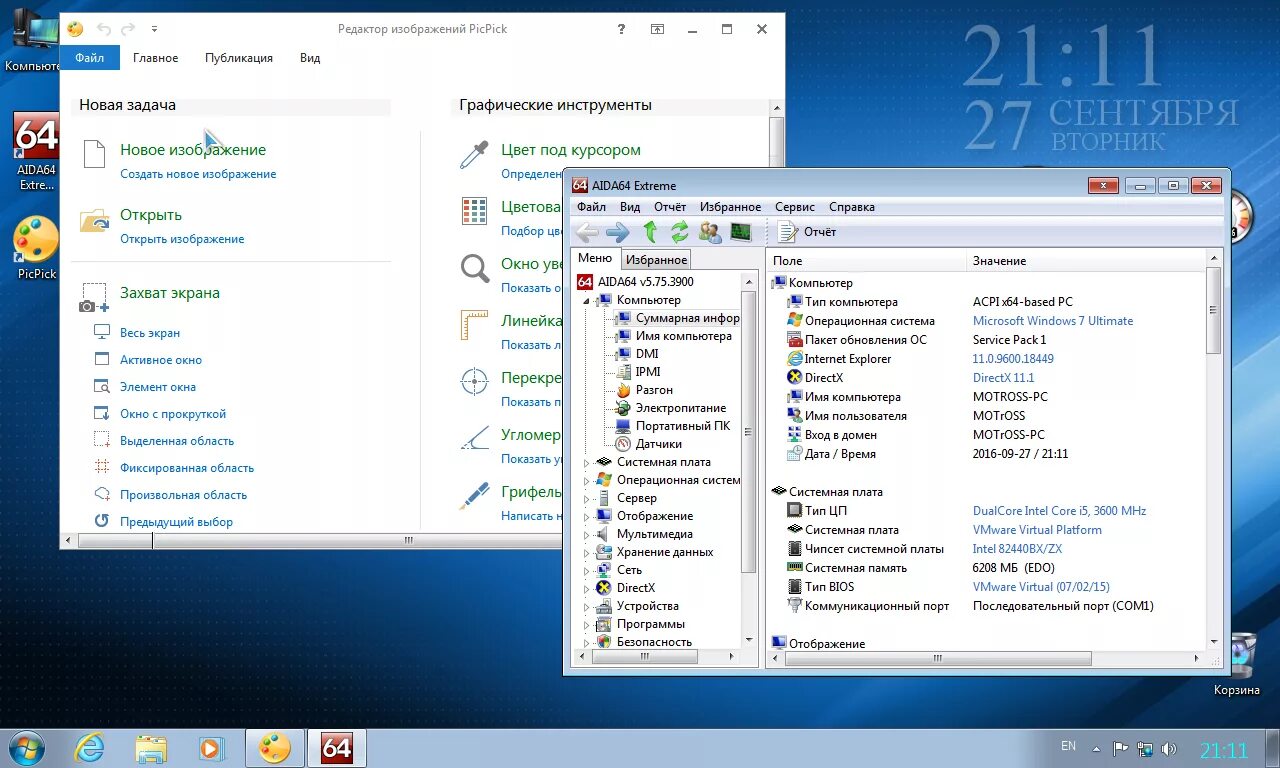The image size is (1280, 768).
Task: Choose Элемент окна capture option
Action: tap(157, 387)
